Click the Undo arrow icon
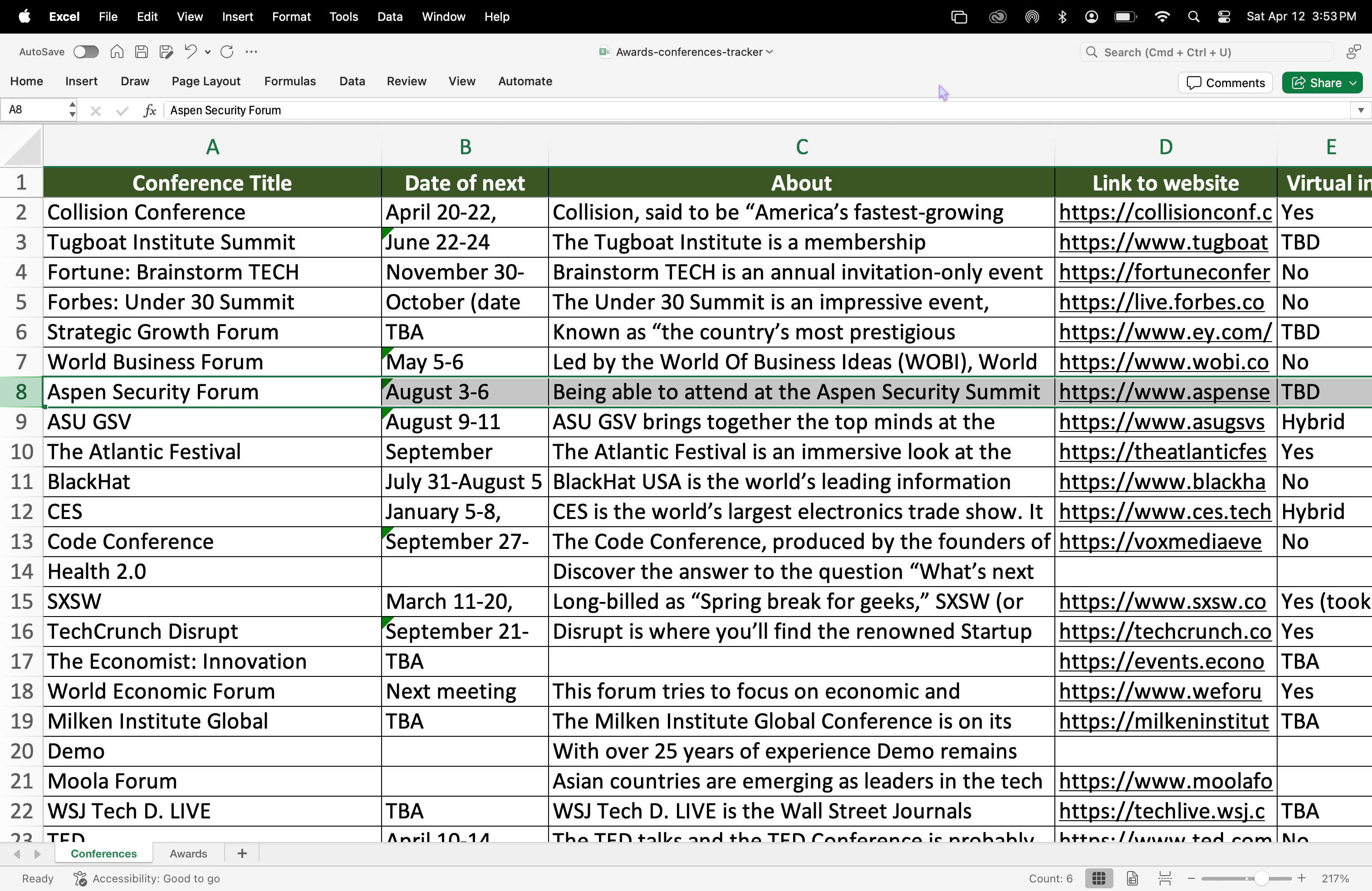The width and height of the screenshot is (1372, 891). pos(190,52)
